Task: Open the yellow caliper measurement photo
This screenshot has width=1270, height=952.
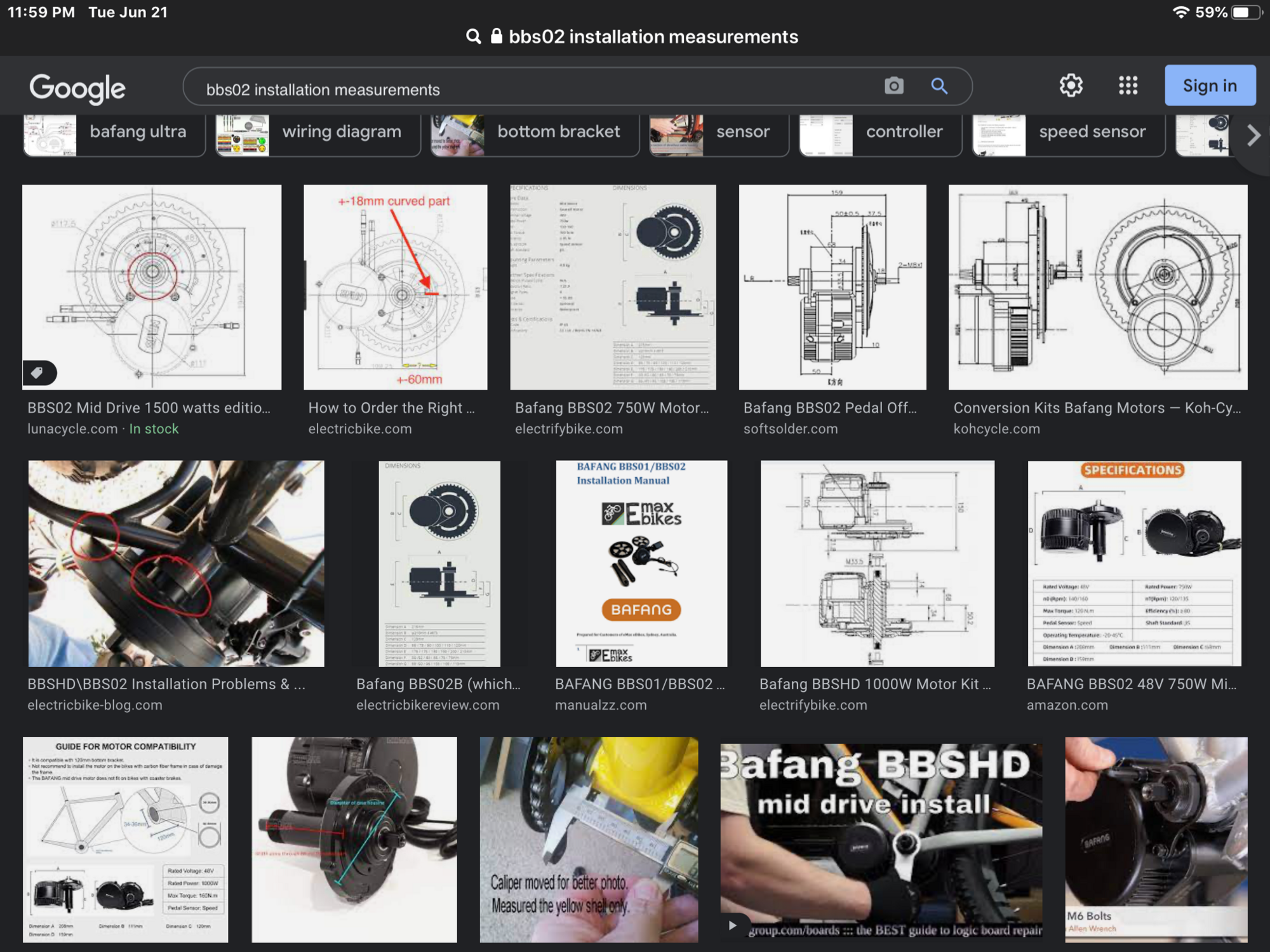Action: [x=589, y=839]
